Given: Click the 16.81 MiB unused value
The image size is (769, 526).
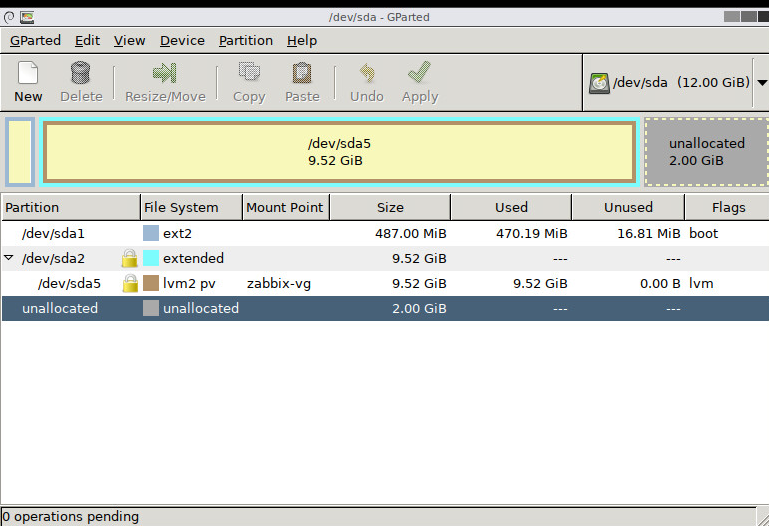Looking at the screenshot, I should (x=648, y=233).
